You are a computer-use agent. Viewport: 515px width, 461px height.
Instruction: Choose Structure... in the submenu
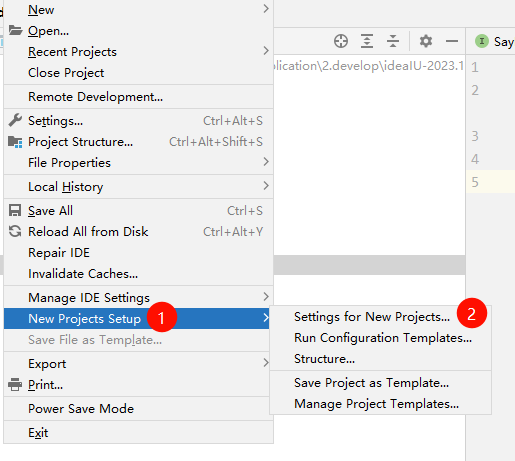click(380, 359)
